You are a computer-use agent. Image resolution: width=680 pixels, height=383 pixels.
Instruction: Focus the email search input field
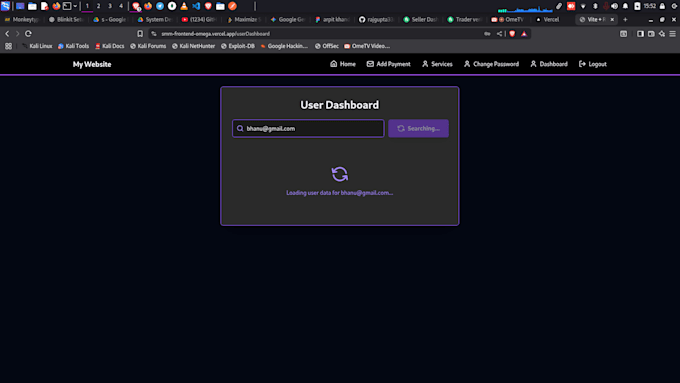click(x=308, y=128)
